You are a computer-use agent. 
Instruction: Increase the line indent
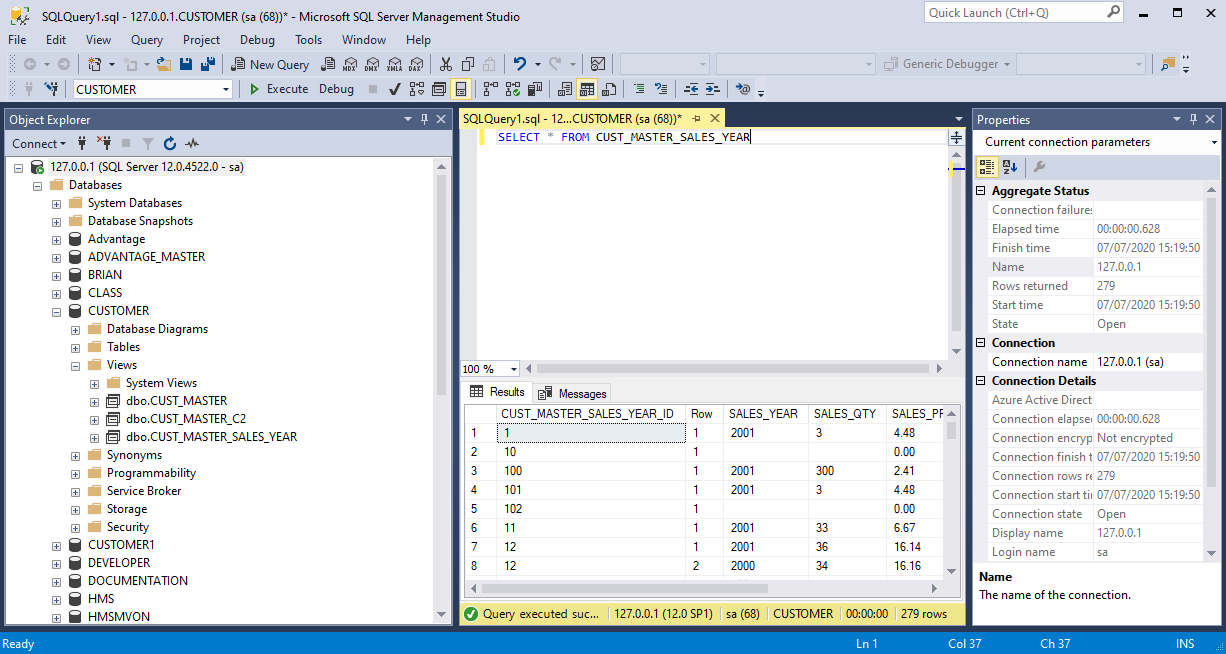(712, 89)
